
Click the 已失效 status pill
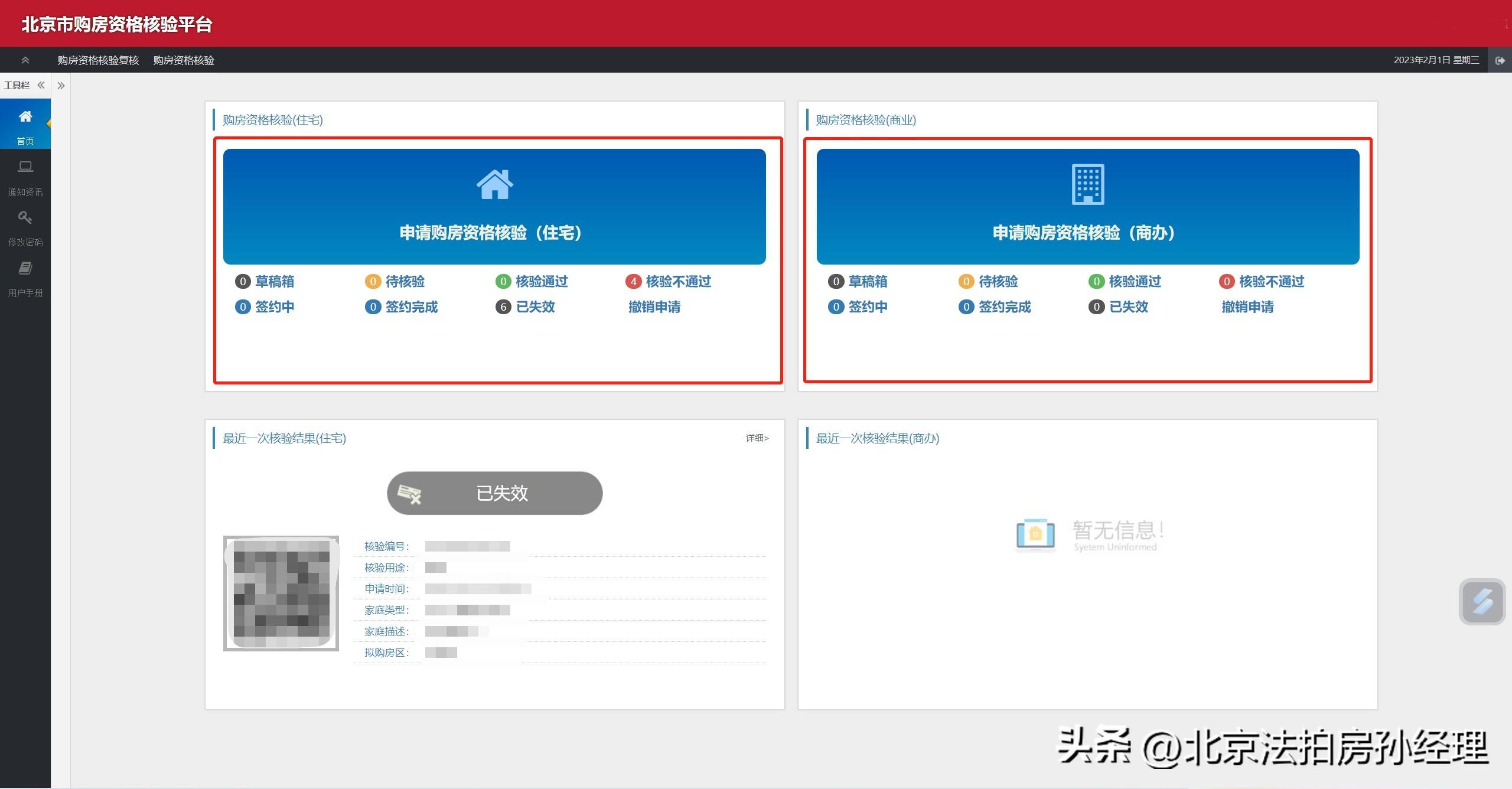point(494,493)
